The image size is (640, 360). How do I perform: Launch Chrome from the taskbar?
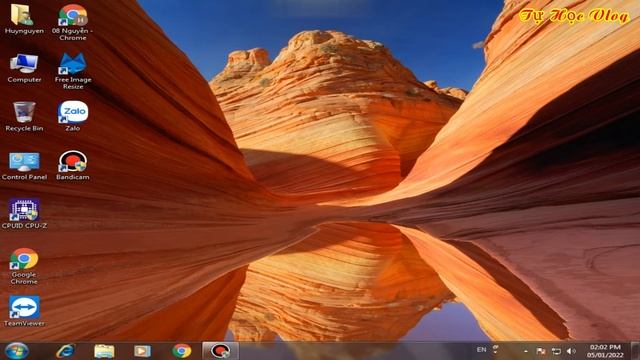point(182,351)
